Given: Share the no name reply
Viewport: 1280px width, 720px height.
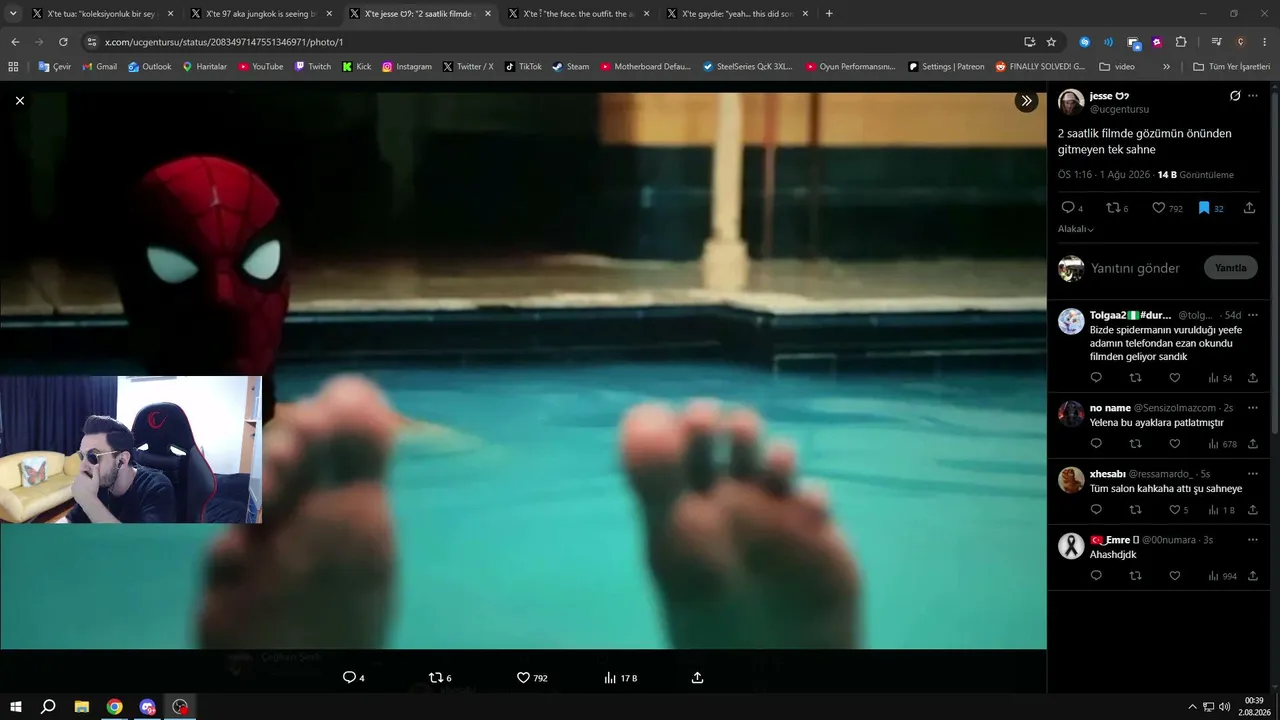Looking at the screenshot, I should tap(1253, 444).
